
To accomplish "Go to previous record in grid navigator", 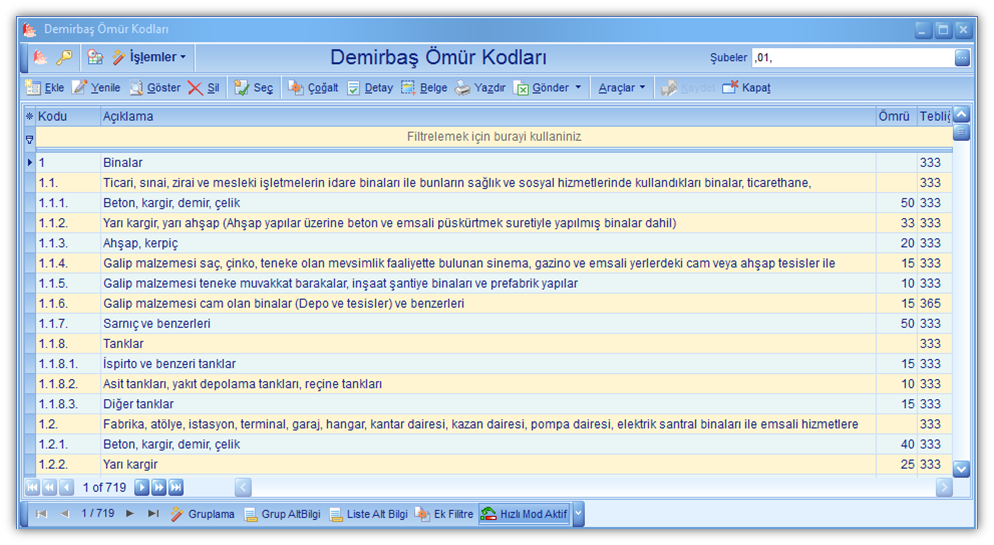I will (x=66, y=487).
